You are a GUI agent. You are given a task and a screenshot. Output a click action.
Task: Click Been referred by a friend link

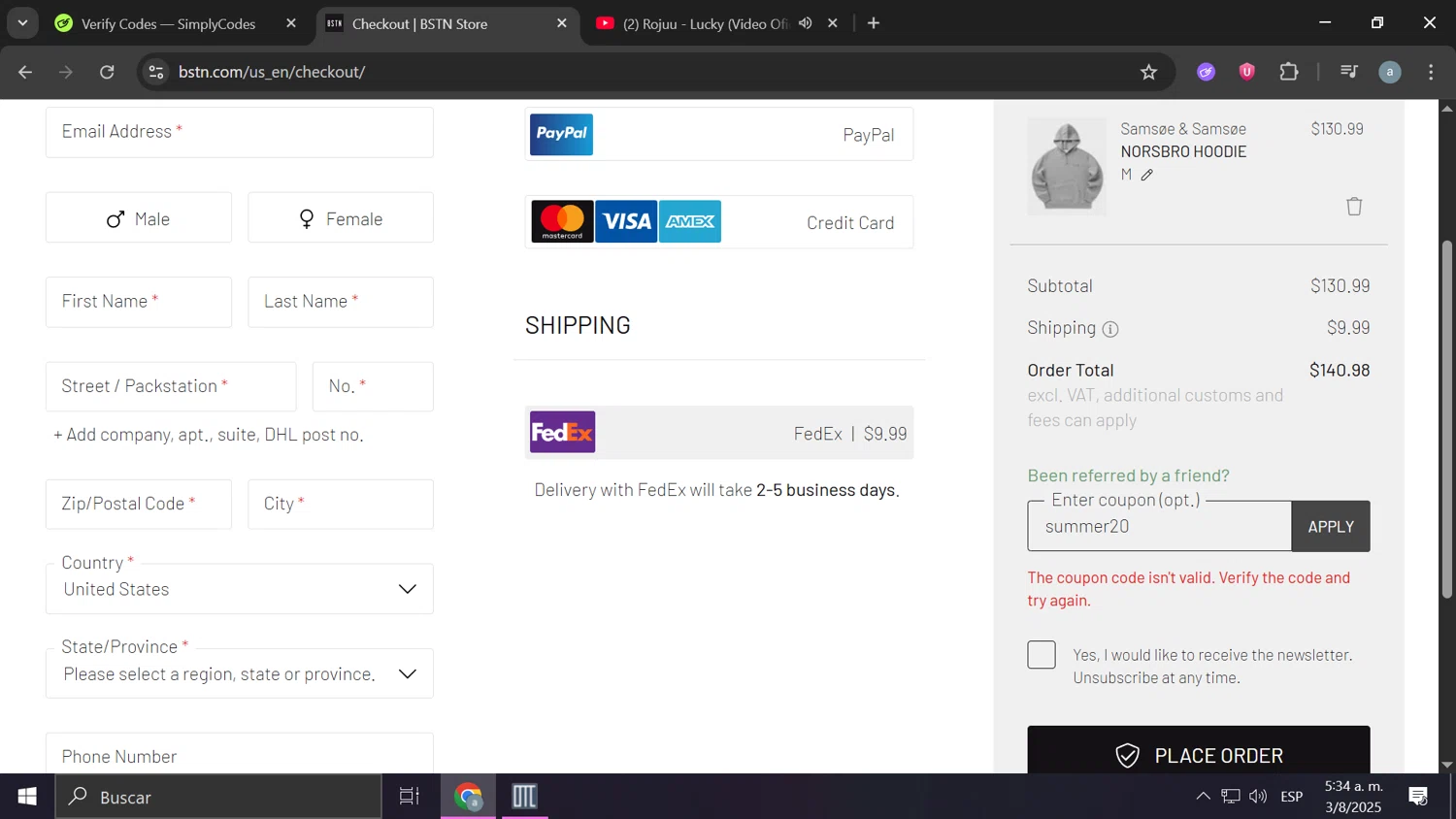click(x=1128, y=475)
